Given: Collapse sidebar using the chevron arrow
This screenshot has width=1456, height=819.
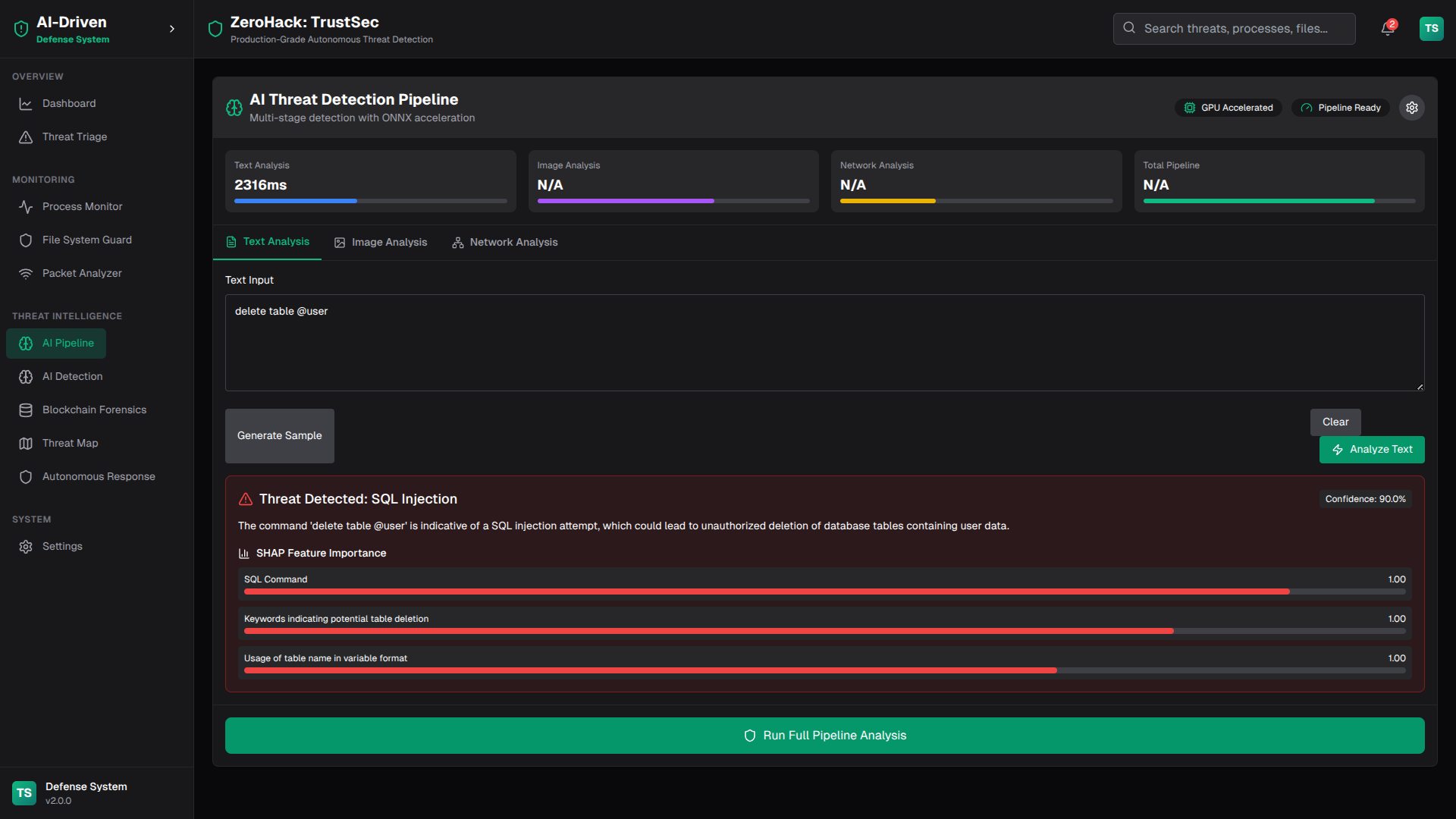Looking at the screenshot, I should [x=172, y=29].
